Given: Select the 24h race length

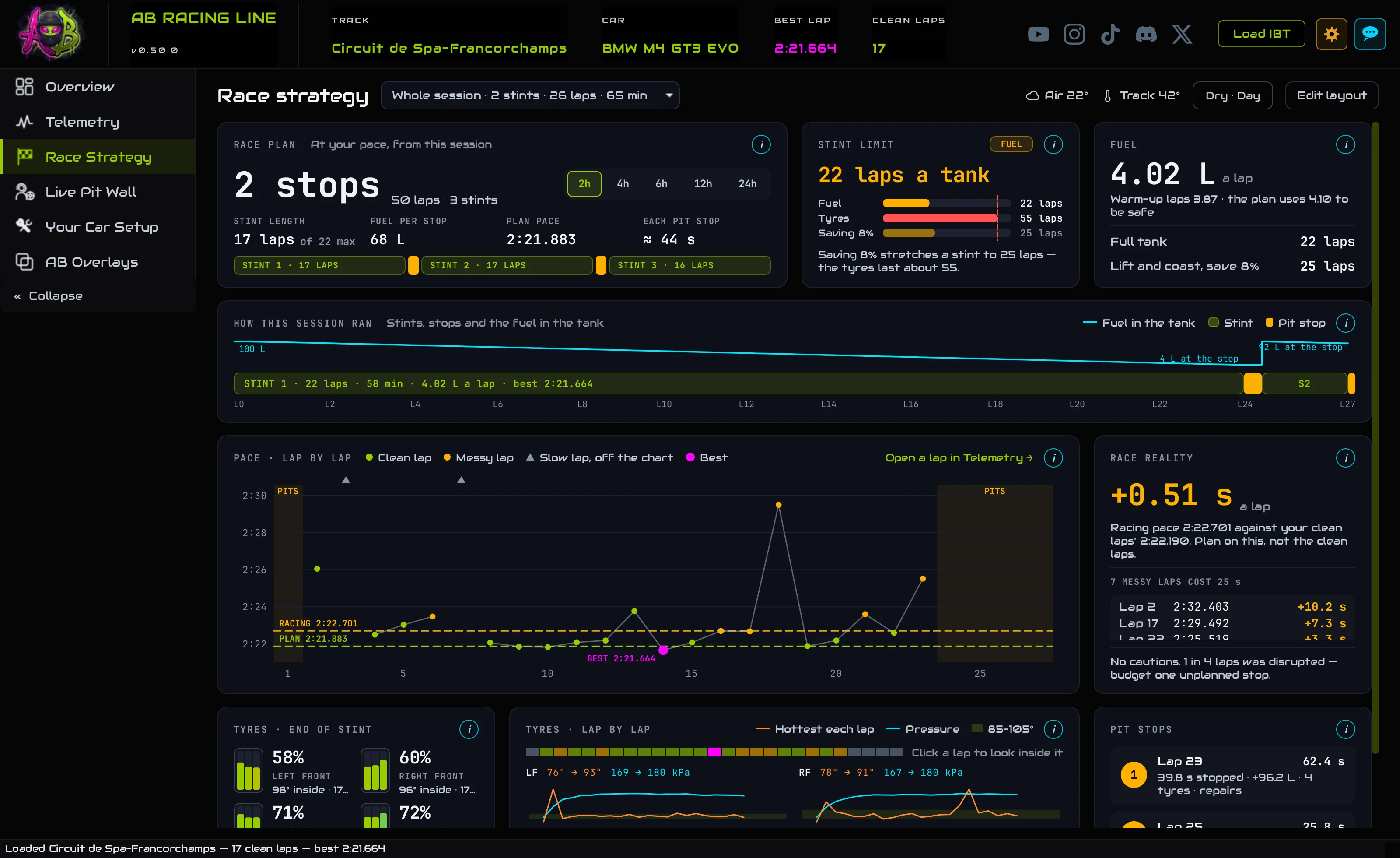Looking at the screenshot, I should [x=747, y=184].
